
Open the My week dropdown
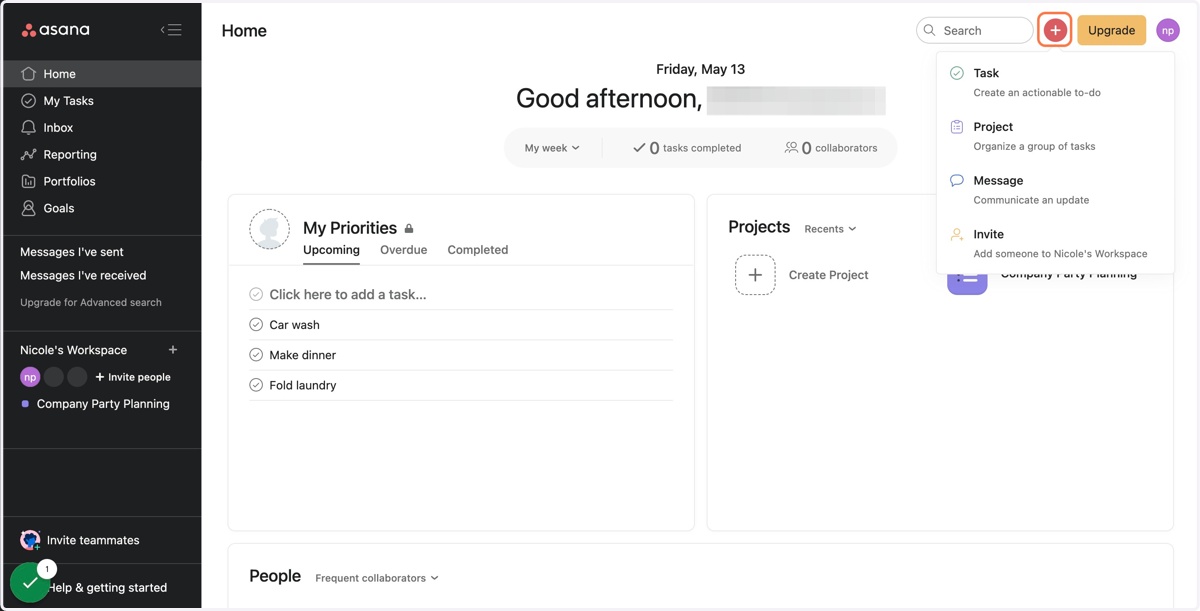552,148
